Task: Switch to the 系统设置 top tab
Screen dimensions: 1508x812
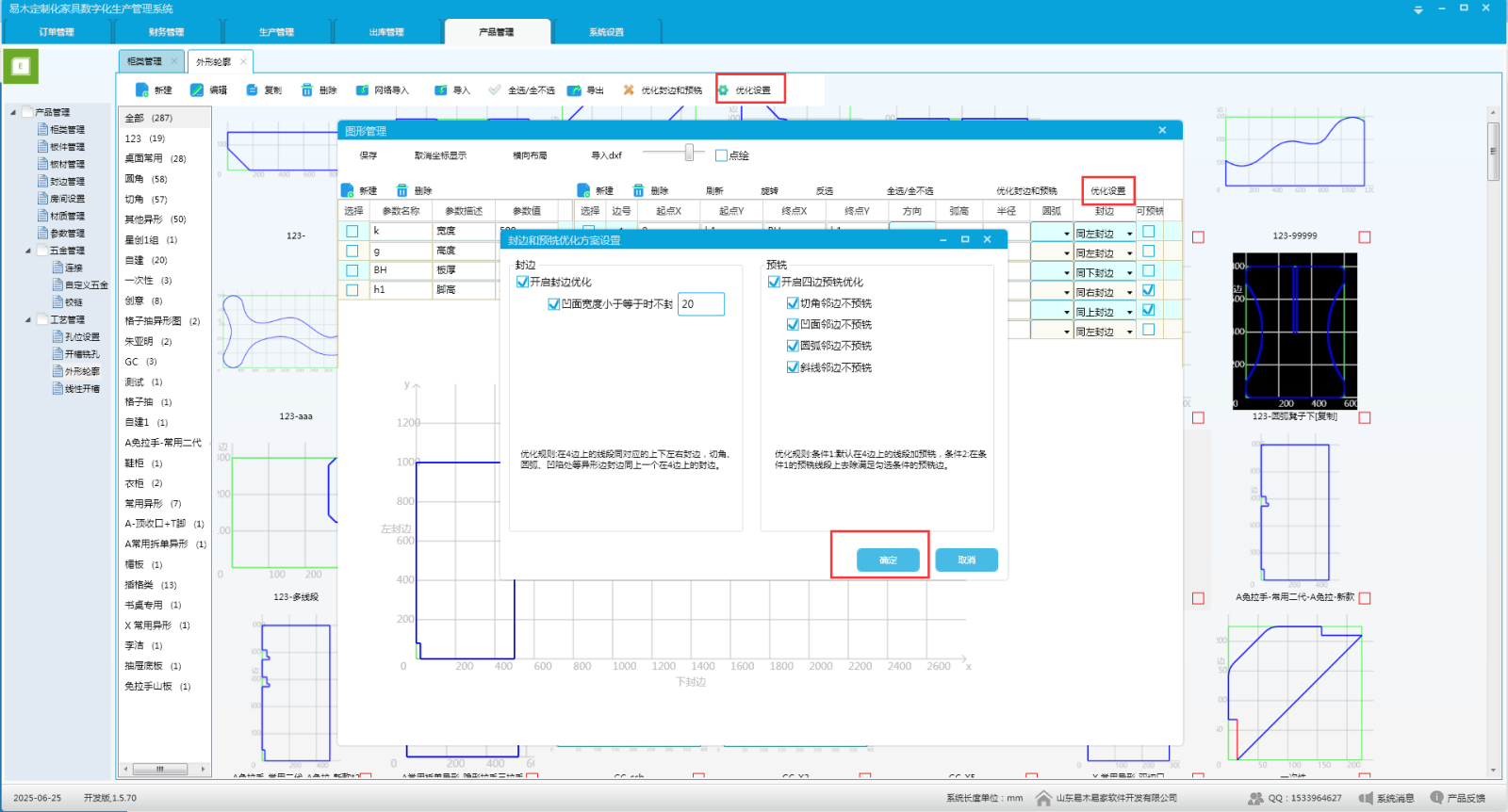Action: (606, 32)
